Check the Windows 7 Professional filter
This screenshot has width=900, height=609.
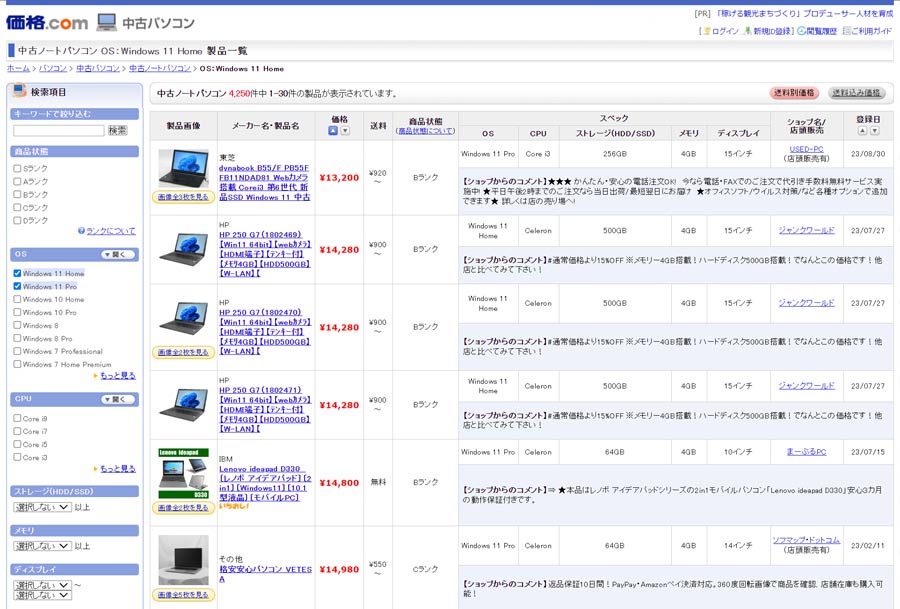pyautogui.click(x=17, y=351)
